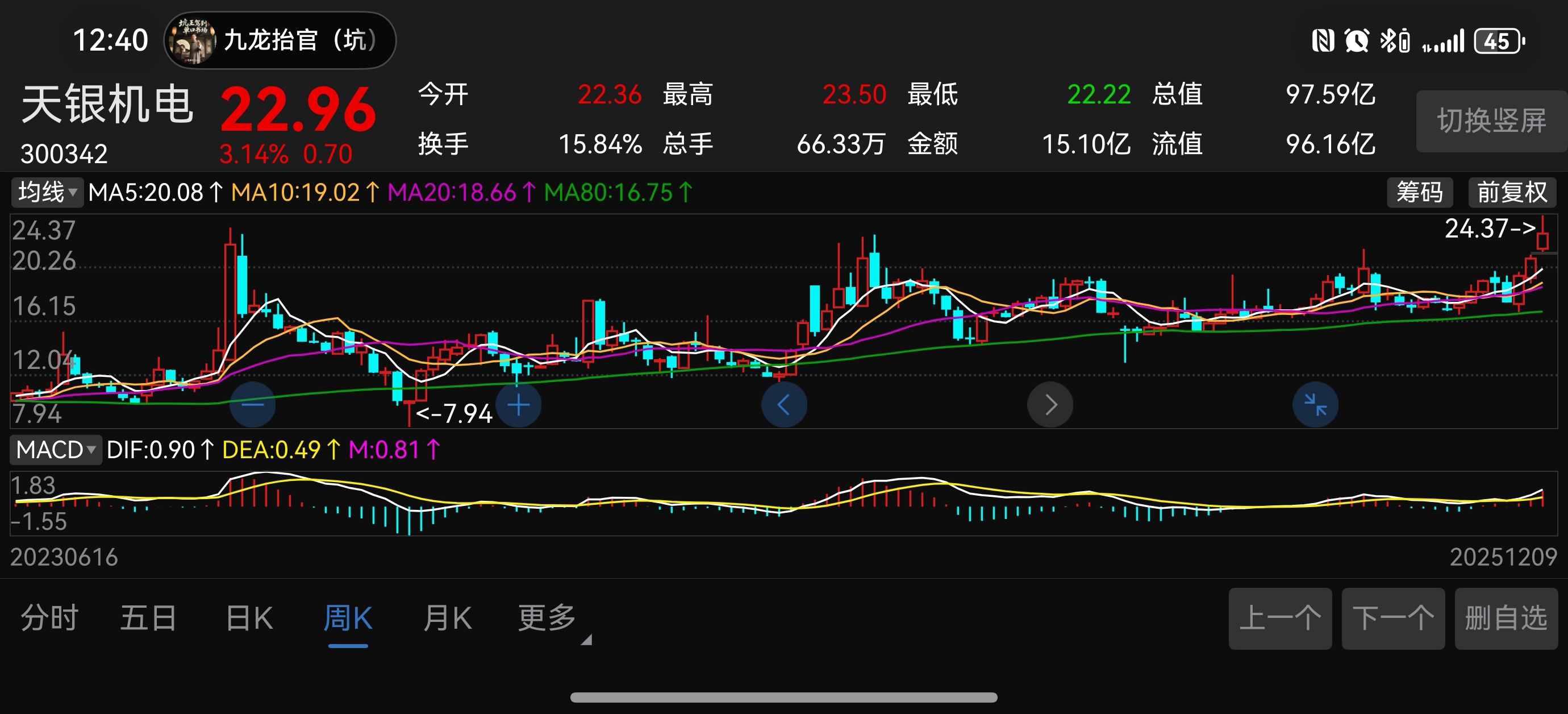Image resolution: width=1568 pixels, height=714 pixels.
Task: Open the 均线 indicator dropdown
Action: click(x=47, y=193)
